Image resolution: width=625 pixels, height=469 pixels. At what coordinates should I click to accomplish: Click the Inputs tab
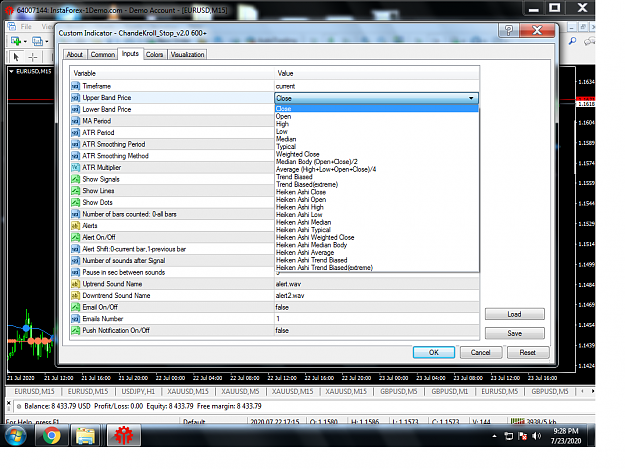tap(130, 54)
